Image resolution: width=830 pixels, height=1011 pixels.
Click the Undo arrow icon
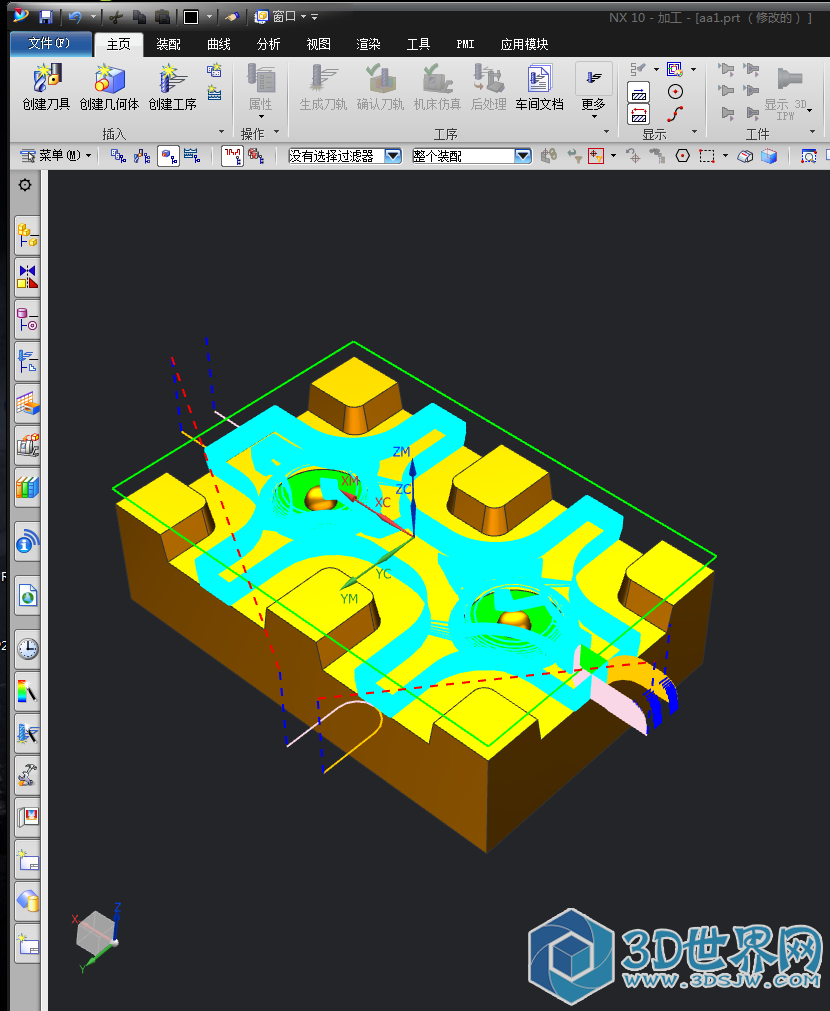point(75,17)
